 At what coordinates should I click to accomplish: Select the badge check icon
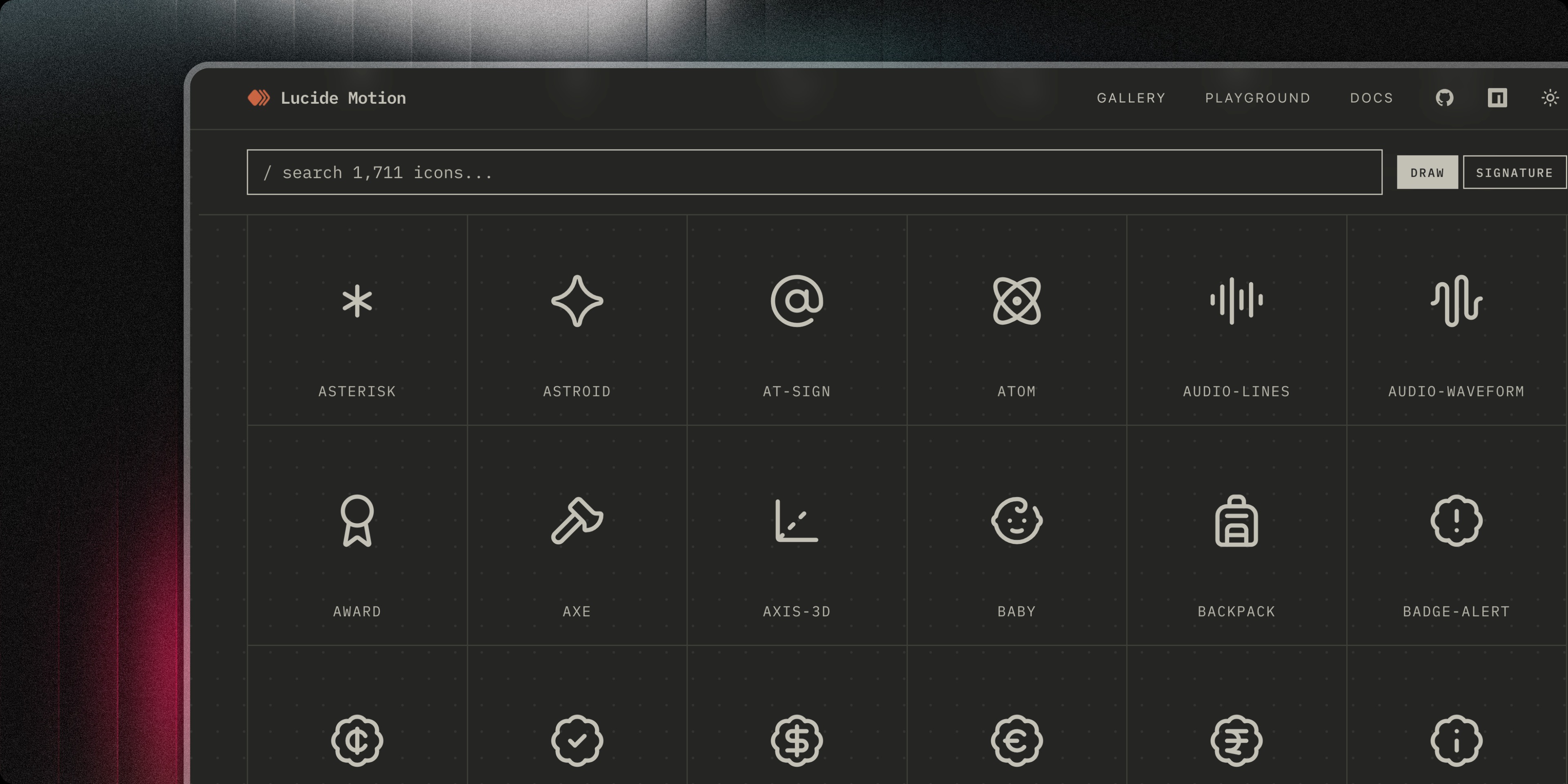(x=577, y=741)
